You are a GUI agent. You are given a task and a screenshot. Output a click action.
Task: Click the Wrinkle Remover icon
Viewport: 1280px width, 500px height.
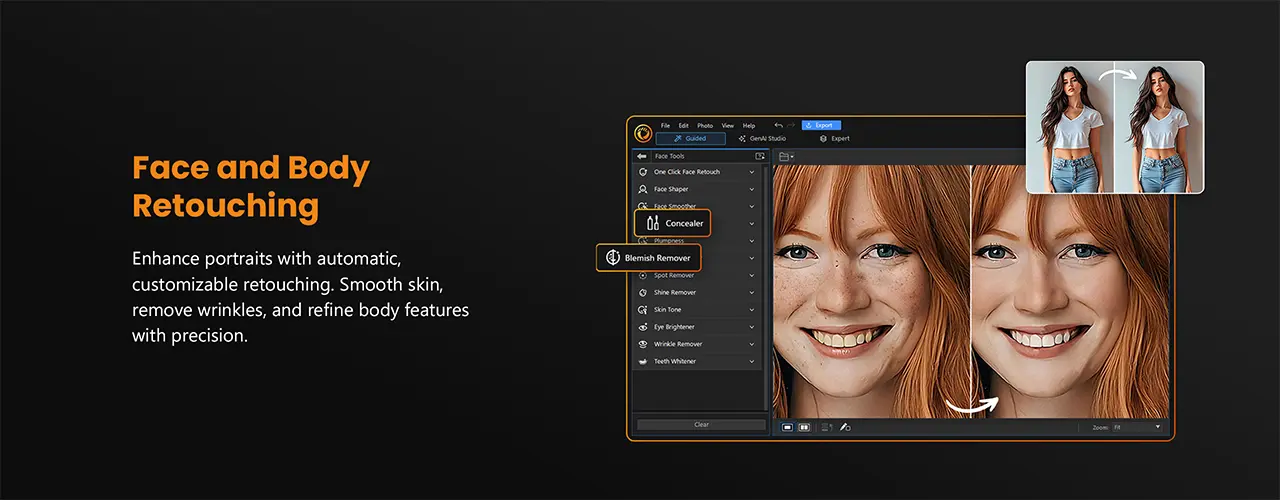[x=643, y=344]
